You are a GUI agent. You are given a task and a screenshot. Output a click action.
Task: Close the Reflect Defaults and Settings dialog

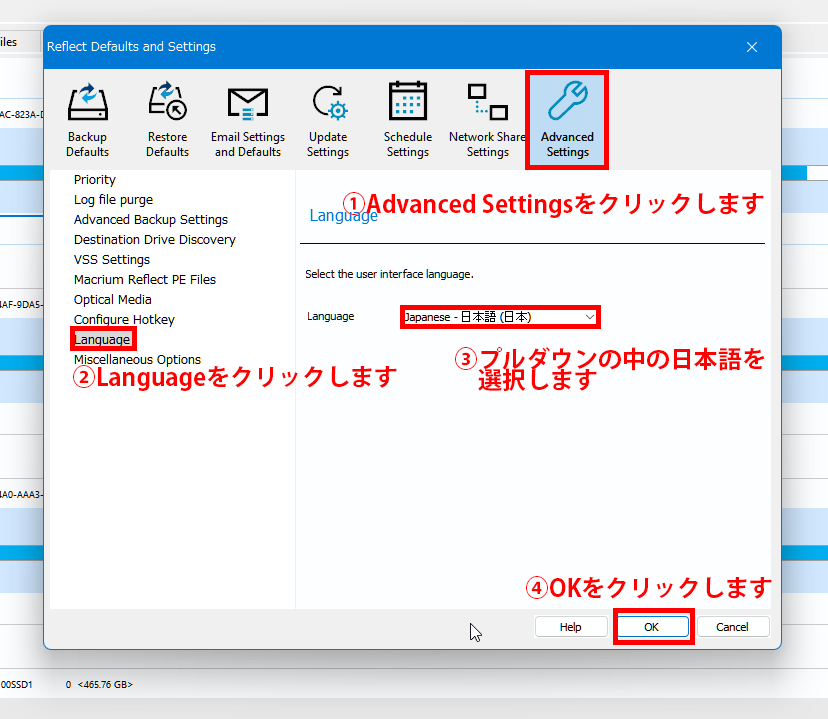[x=752, y=47]
